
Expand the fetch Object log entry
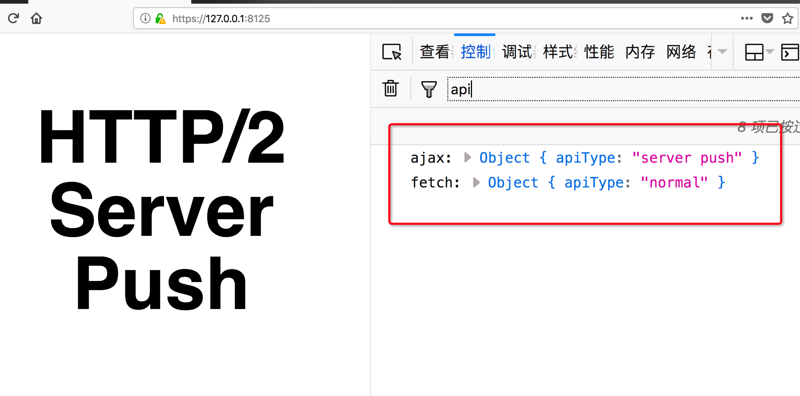coord(477,183)
